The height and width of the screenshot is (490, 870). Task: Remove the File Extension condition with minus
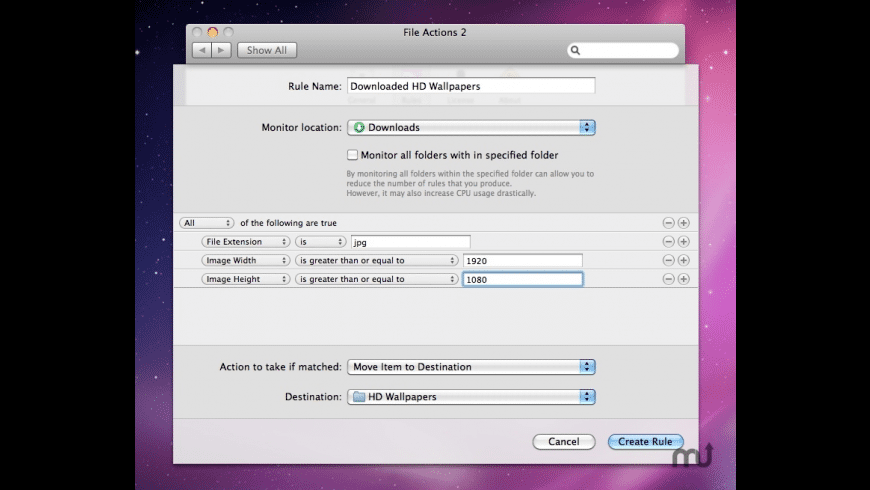pyautogui.click(x=668, y=242)
